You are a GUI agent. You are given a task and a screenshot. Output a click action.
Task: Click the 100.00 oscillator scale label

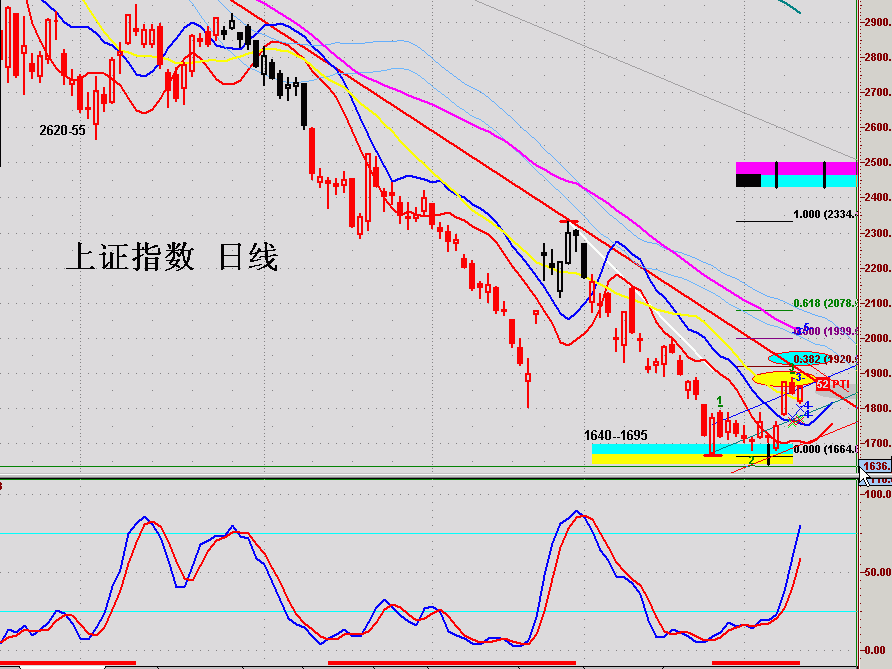876,494
